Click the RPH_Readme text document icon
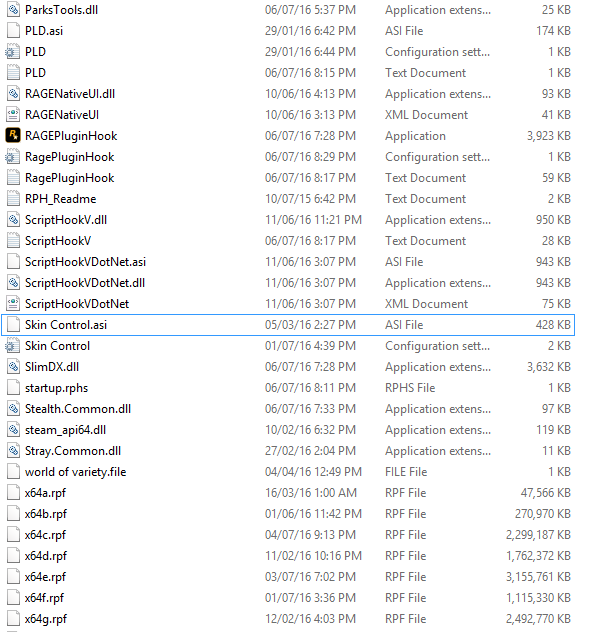The height and width of the screenshot is (639, 610). [13, 198]
